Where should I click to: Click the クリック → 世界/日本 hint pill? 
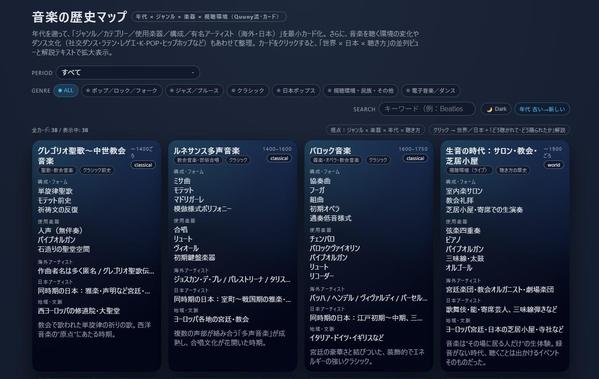[499, 130]
